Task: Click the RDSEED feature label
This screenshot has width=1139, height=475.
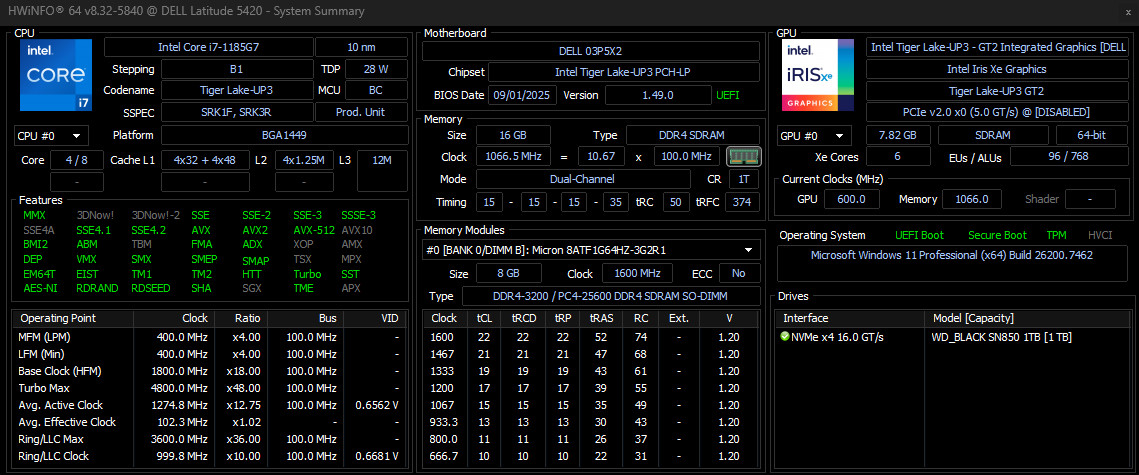Action: coord(152,288)
